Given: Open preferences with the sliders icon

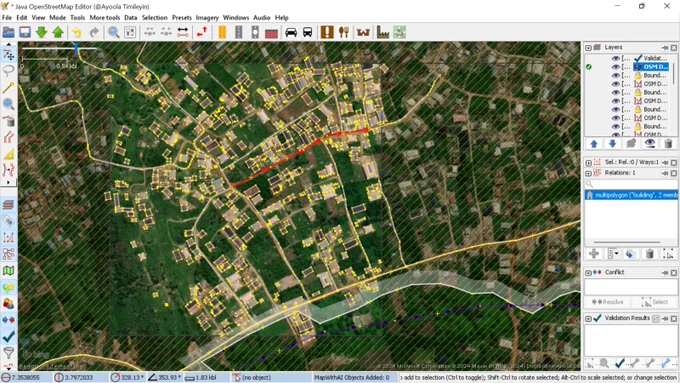Looking at the screenshot, I should click(130, 32).
